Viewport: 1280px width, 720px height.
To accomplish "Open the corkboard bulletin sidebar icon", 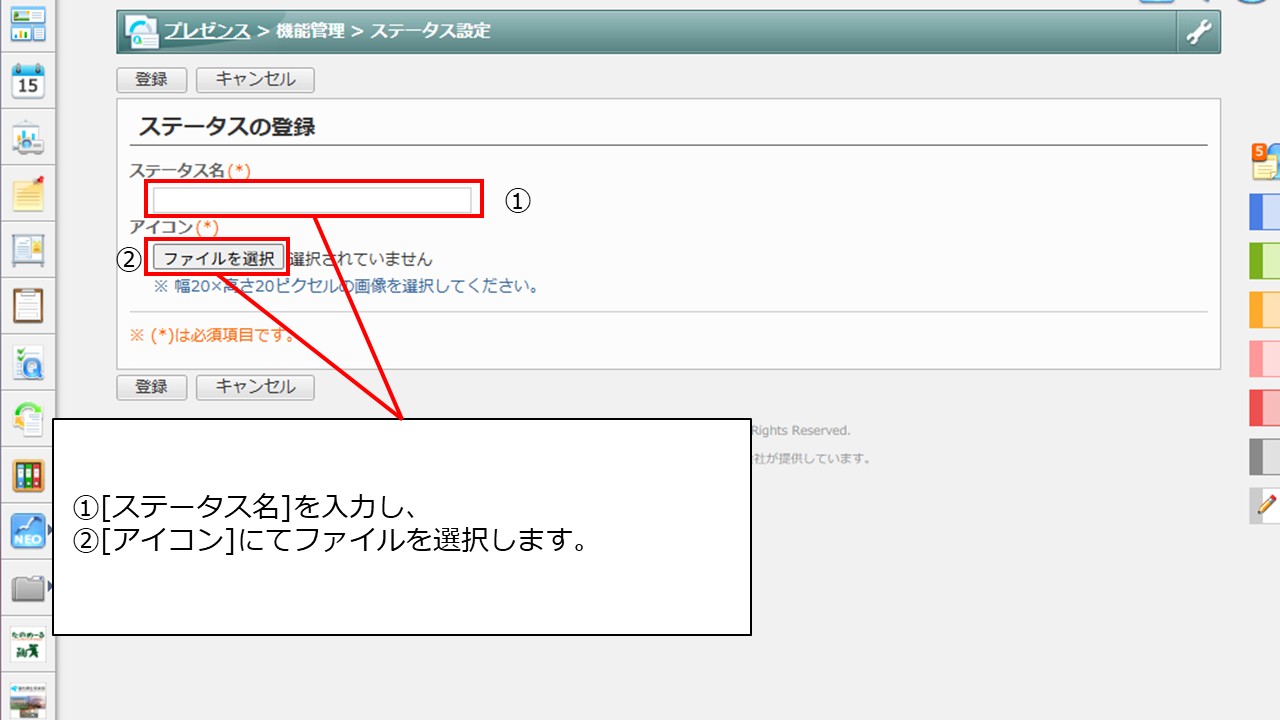I will click(x=28, y=250).
